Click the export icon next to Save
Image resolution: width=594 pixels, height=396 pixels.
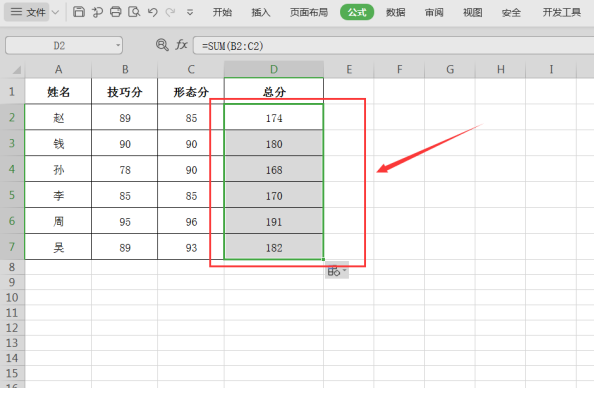[x=97, y=12]
